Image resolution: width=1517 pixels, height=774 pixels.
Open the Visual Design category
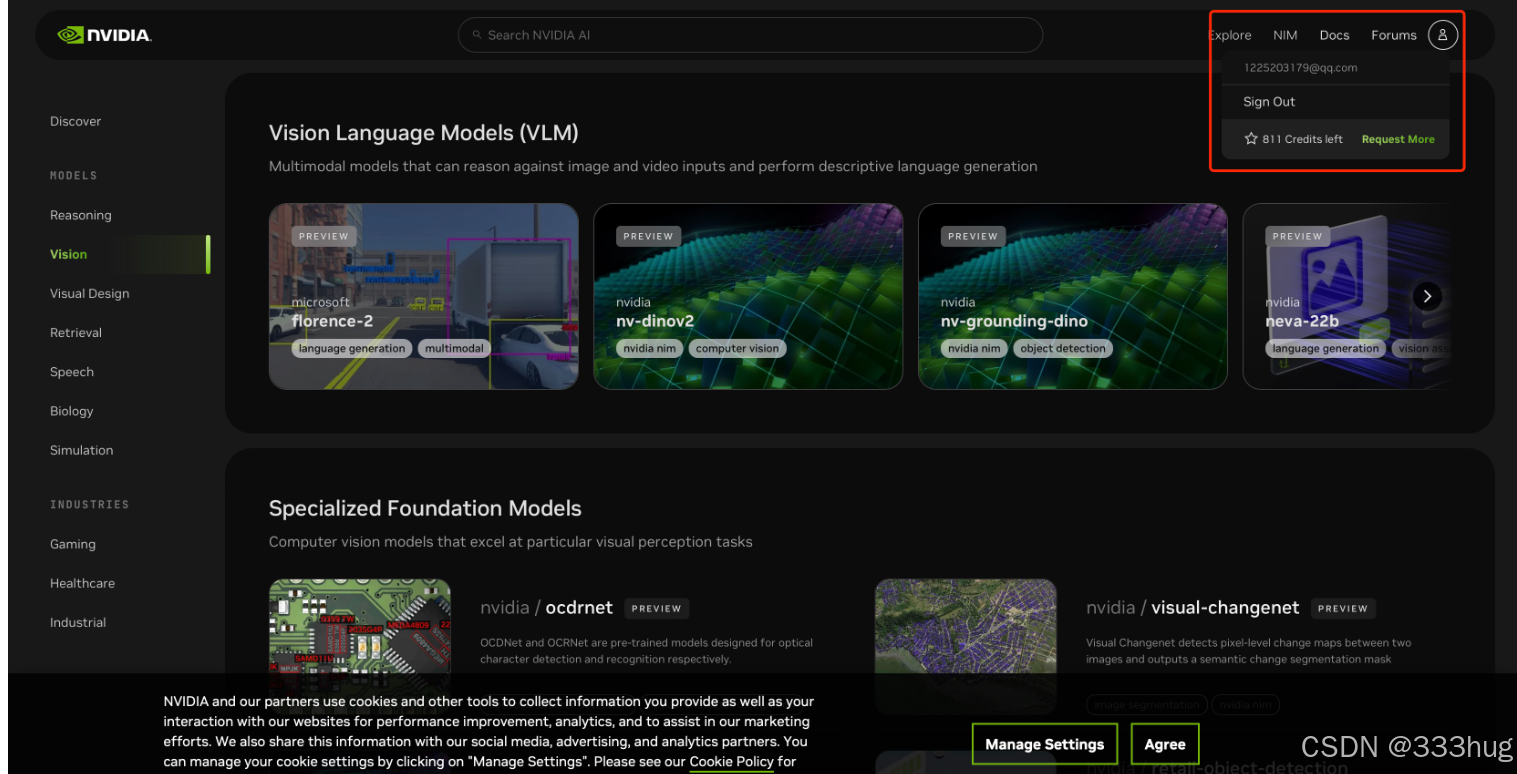tap(90, 293)
